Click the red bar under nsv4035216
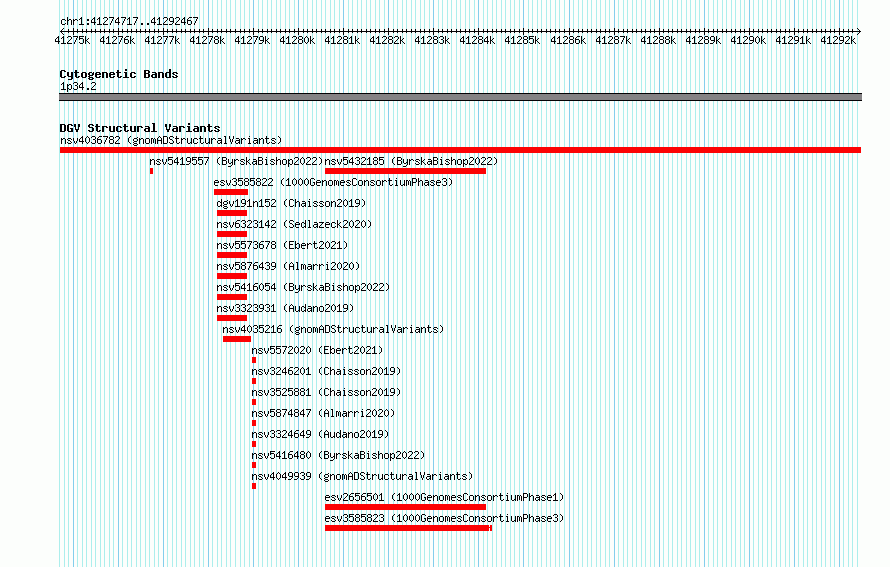This screenshot has width=890, height=567. click(x=237, y=339)
